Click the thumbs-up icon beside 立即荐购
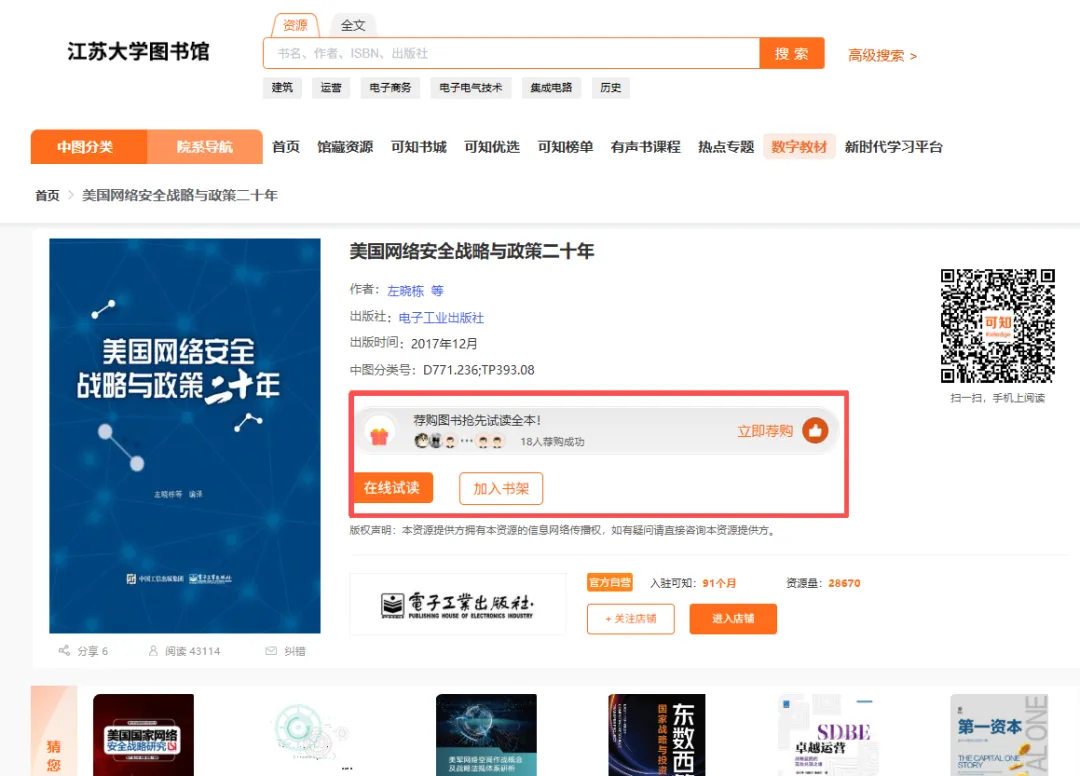This screenshot has height=776, width=1080. point(815,430)
